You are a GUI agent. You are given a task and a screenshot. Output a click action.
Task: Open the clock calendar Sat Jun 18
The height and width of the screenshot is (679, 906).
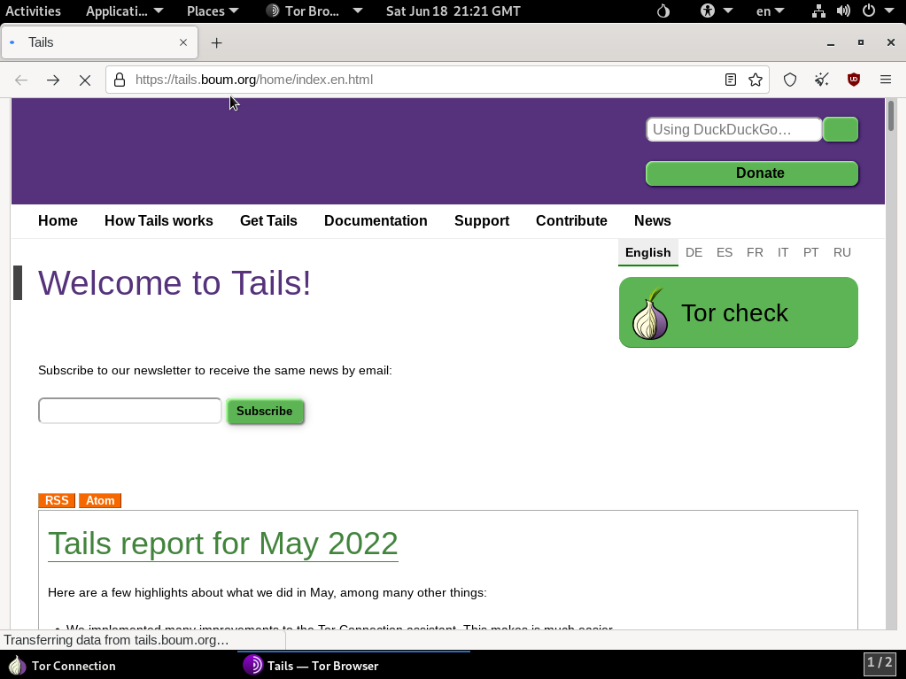(453, 11)
